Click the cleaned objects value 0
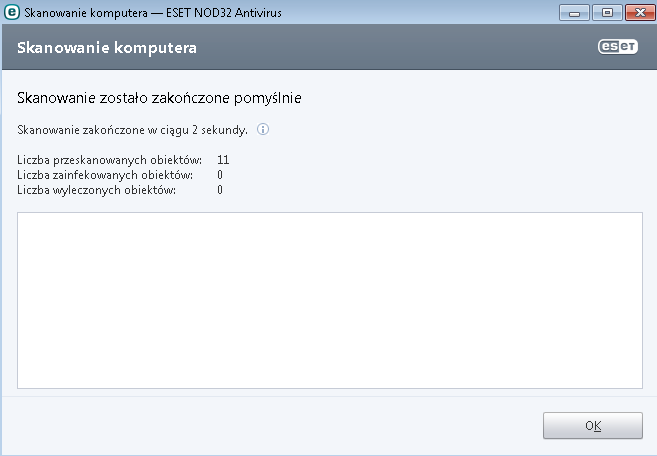Image resolution: width=657 pixels, height=456 pixels. pos(220,190)
